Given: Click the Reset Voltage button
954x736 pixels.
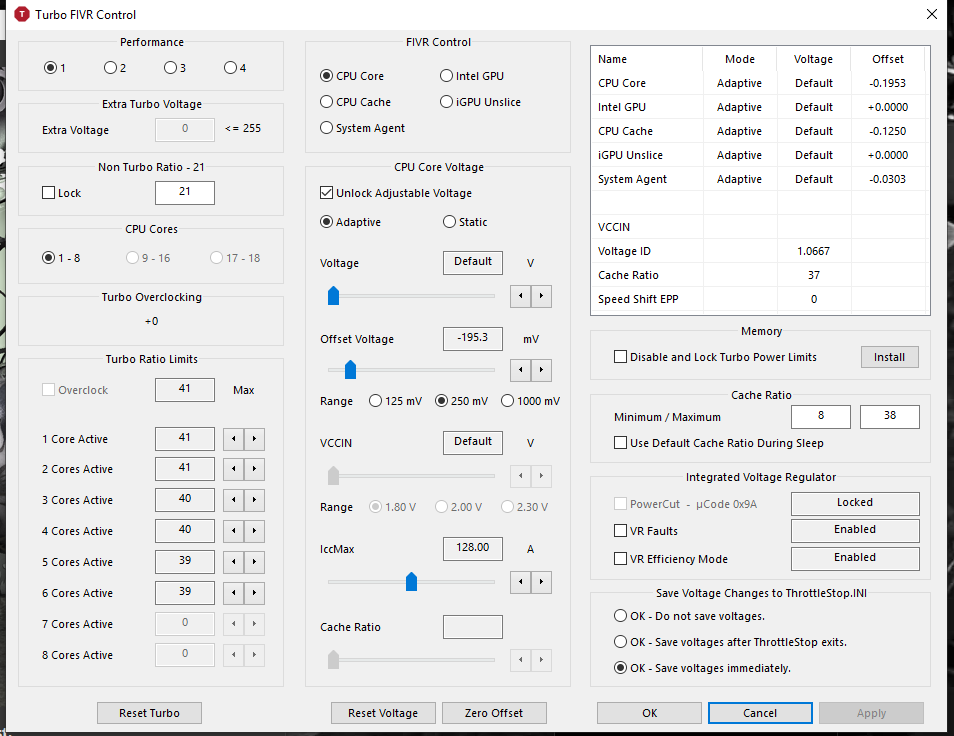Looking at the screenshot, I should click(x=383, y=713).
